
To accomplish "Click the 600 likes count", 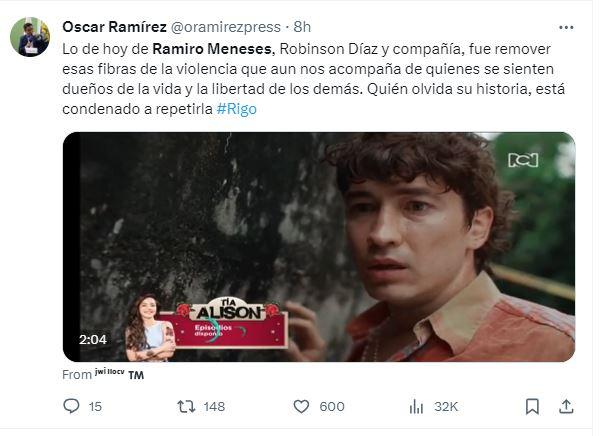I will click(x=332, y=407).
